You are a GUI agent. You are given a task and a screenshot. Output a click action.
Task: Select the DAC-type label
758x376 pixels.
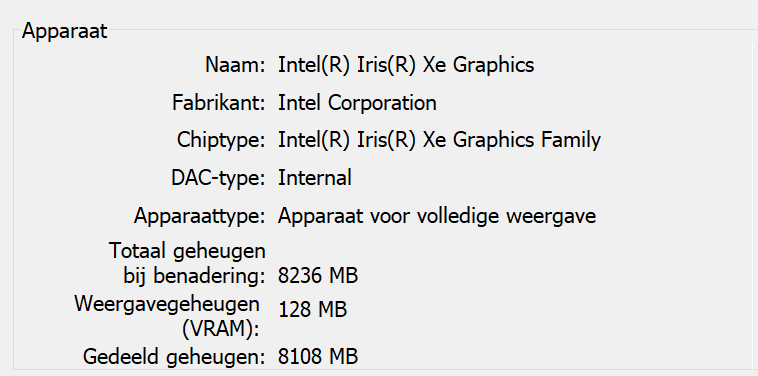coord(218,178)
